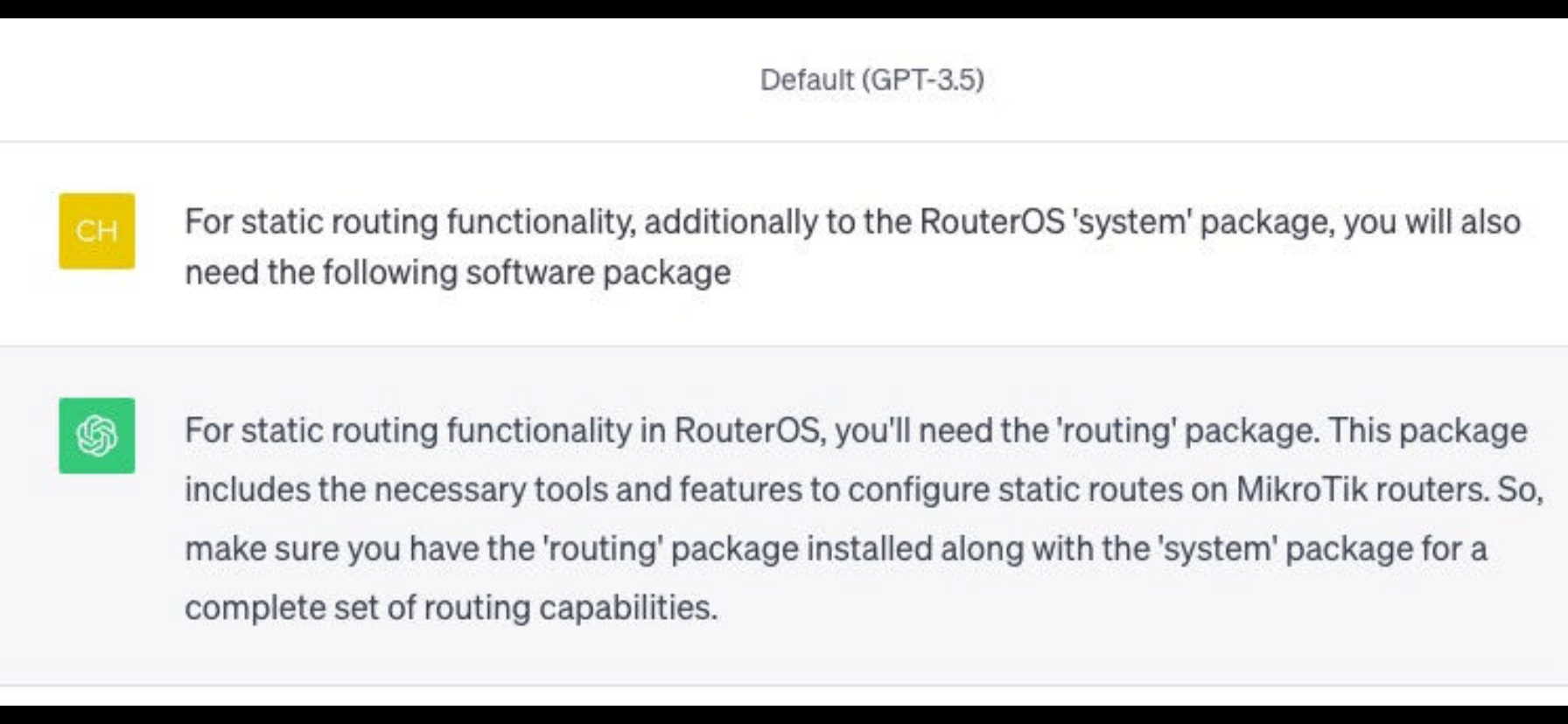Screen dimensions: 1568x724
Task: Click 'RouterOS,' in the assistant's reply
Action: tap(750, 431)
